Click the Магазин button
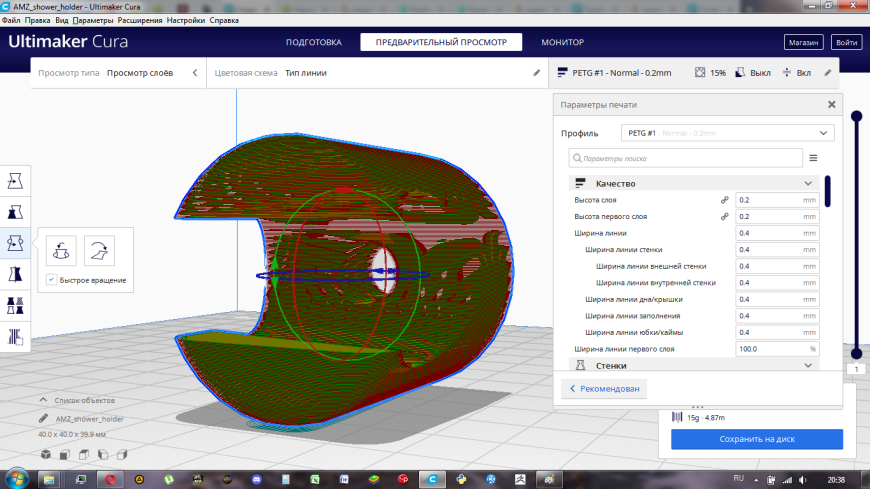870x489 pixels. (803, 42)
